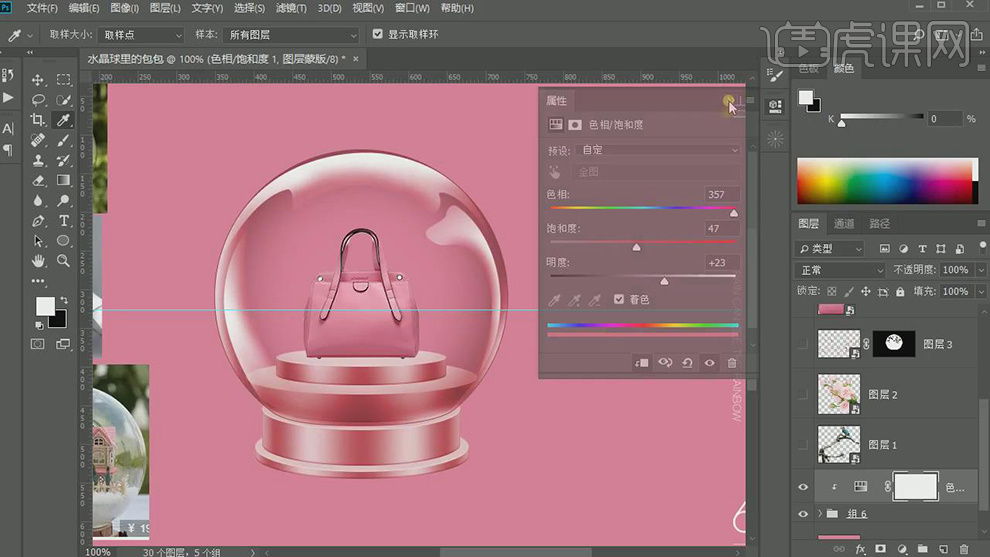
Task: Open the 滤镜(T) menu
Action: point(291,8)
